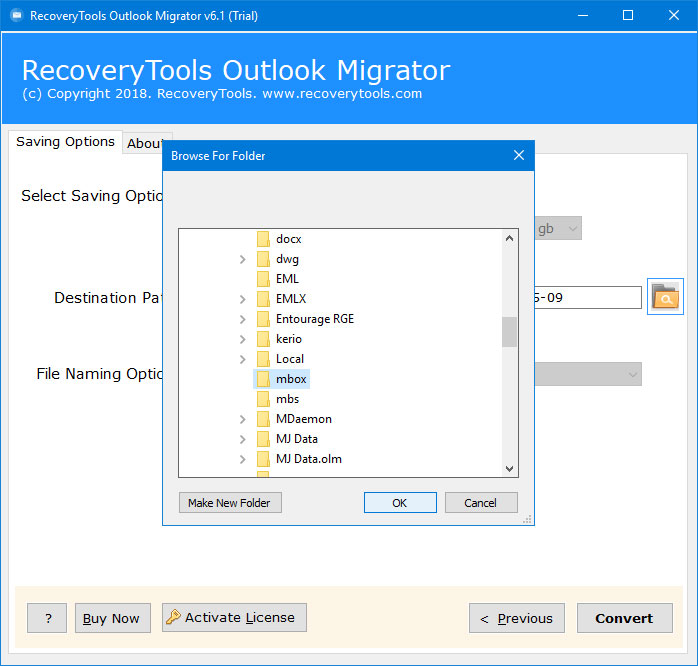This screenshot has height=666, width=698.
Task: Click the mbox folder icon
Action: coord(263,379)
